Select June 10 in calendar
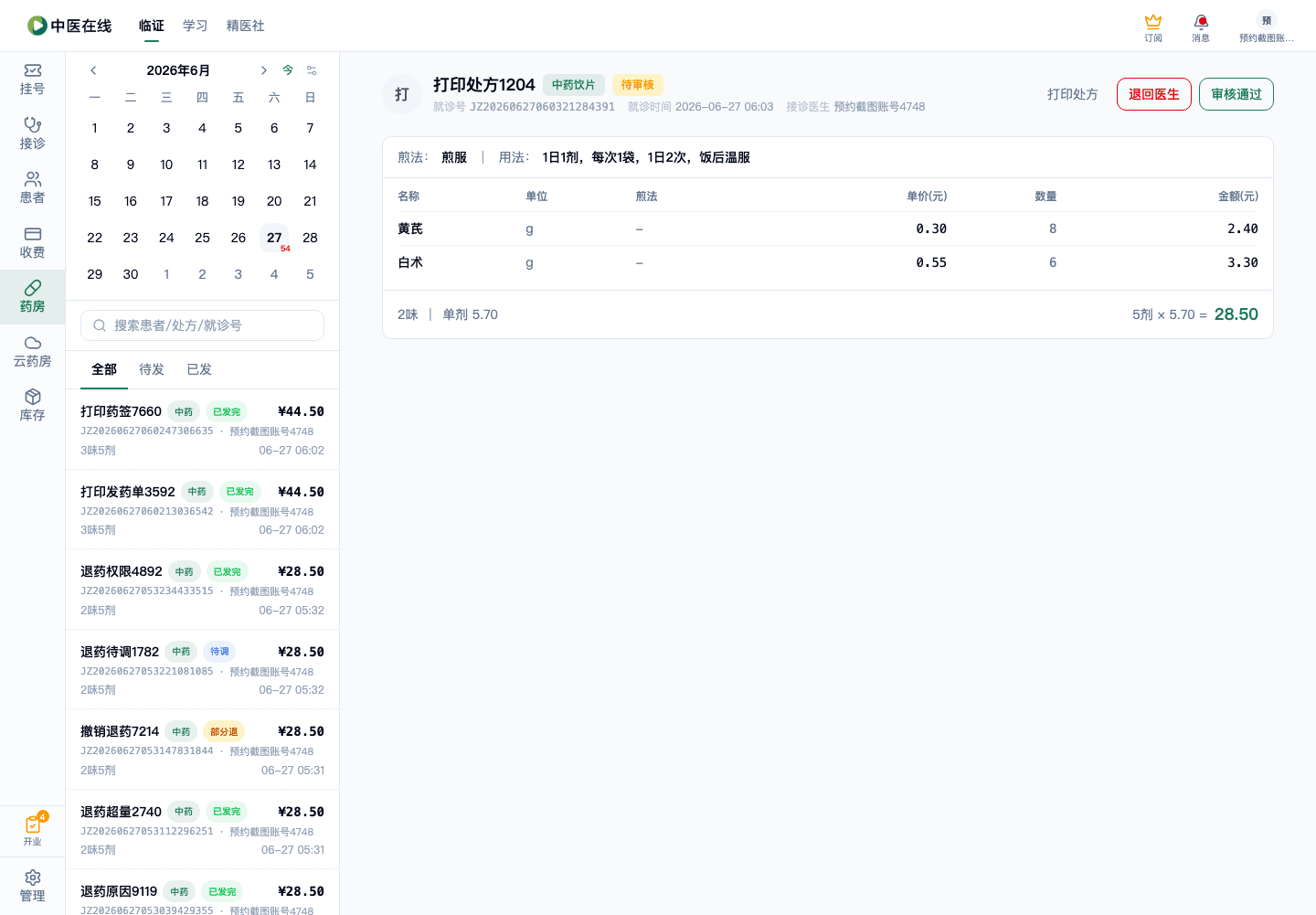The width and height of the screenshot is (1316, 915). coord(166,165)
